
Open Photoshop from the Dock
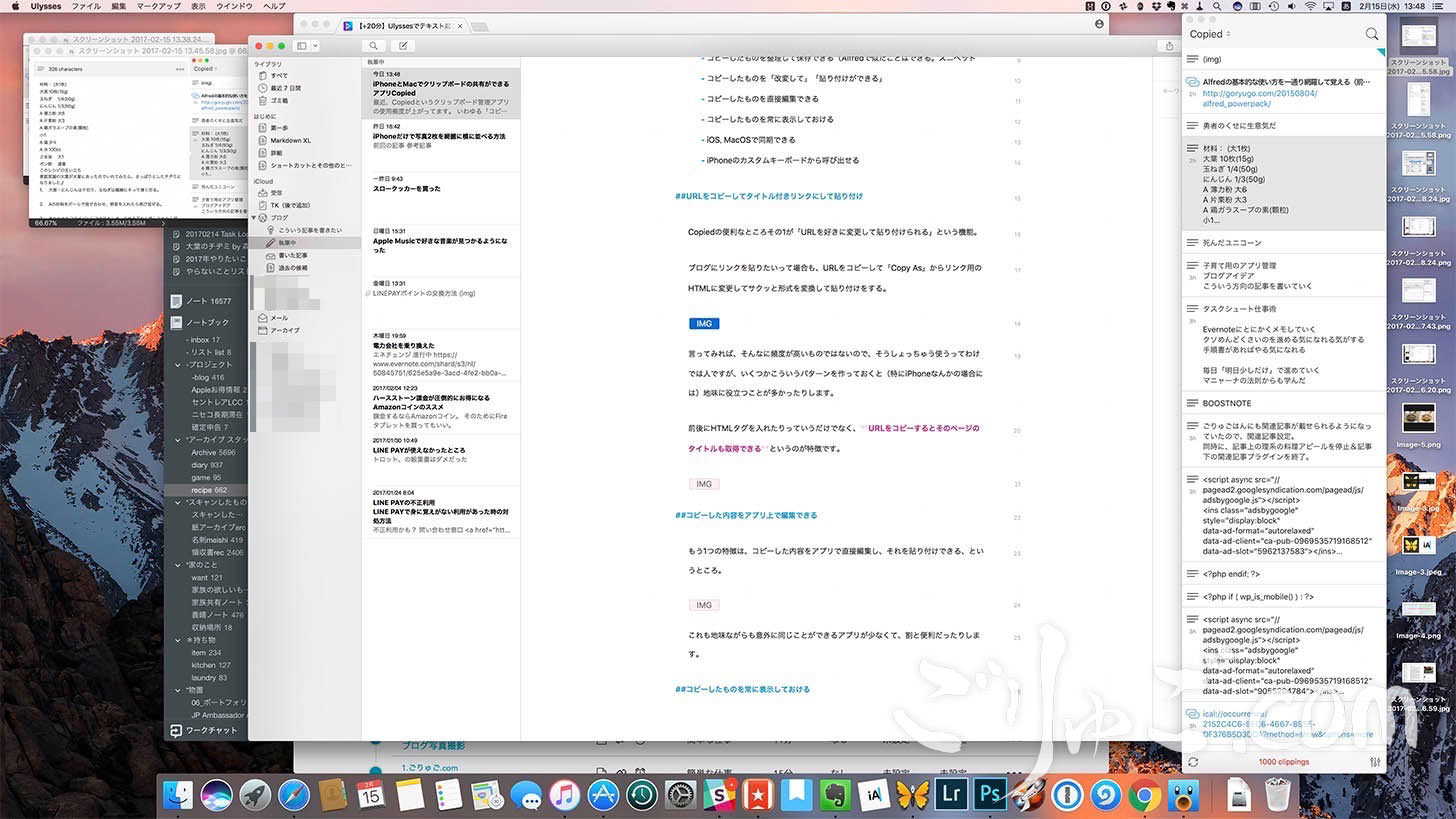(990, 795)
